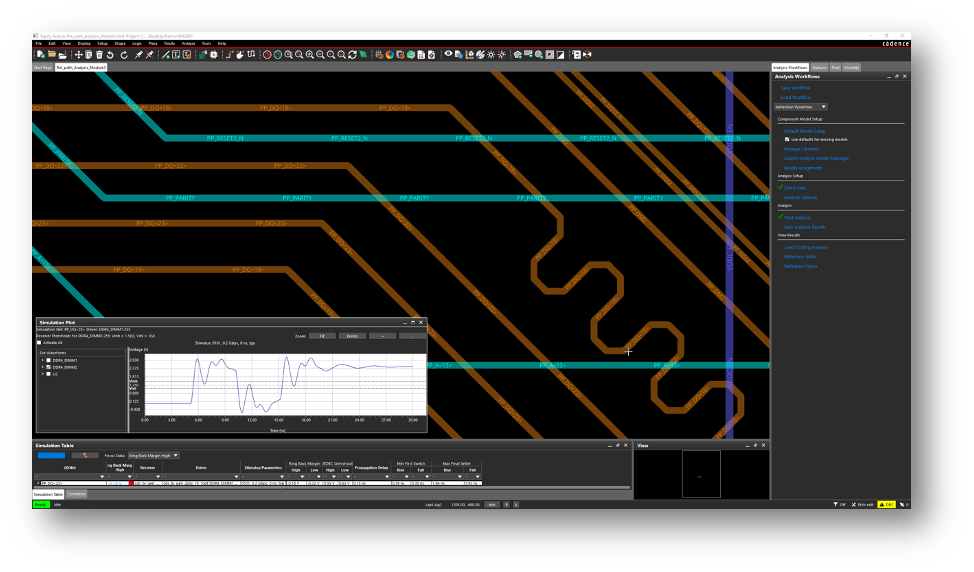Viewport: 974px width, 572px height.
Task: Toggle Use defaults for missing models checkbox
Action: 787,139
